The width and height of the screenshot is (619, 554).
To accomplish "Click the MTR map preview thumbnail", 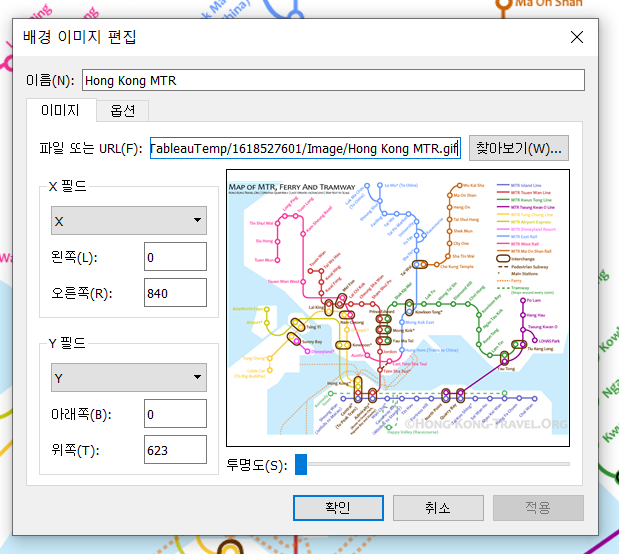I will tap(398, 308).
